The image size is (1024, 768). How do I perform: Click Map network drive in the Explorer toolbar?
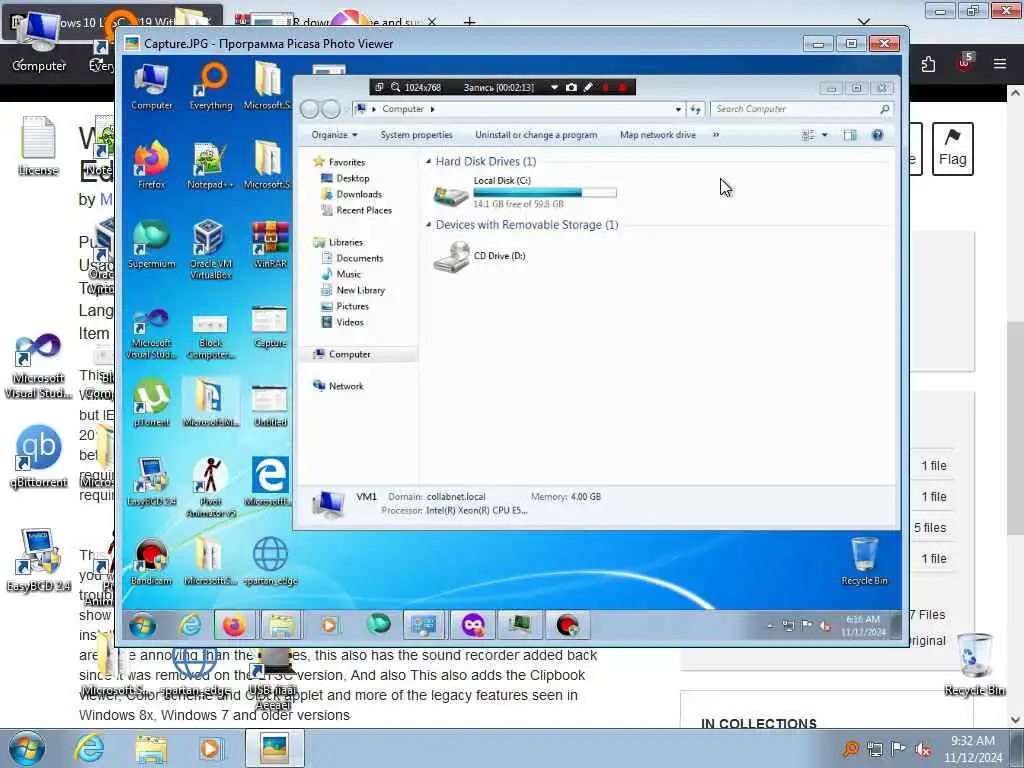coord(658,135)
